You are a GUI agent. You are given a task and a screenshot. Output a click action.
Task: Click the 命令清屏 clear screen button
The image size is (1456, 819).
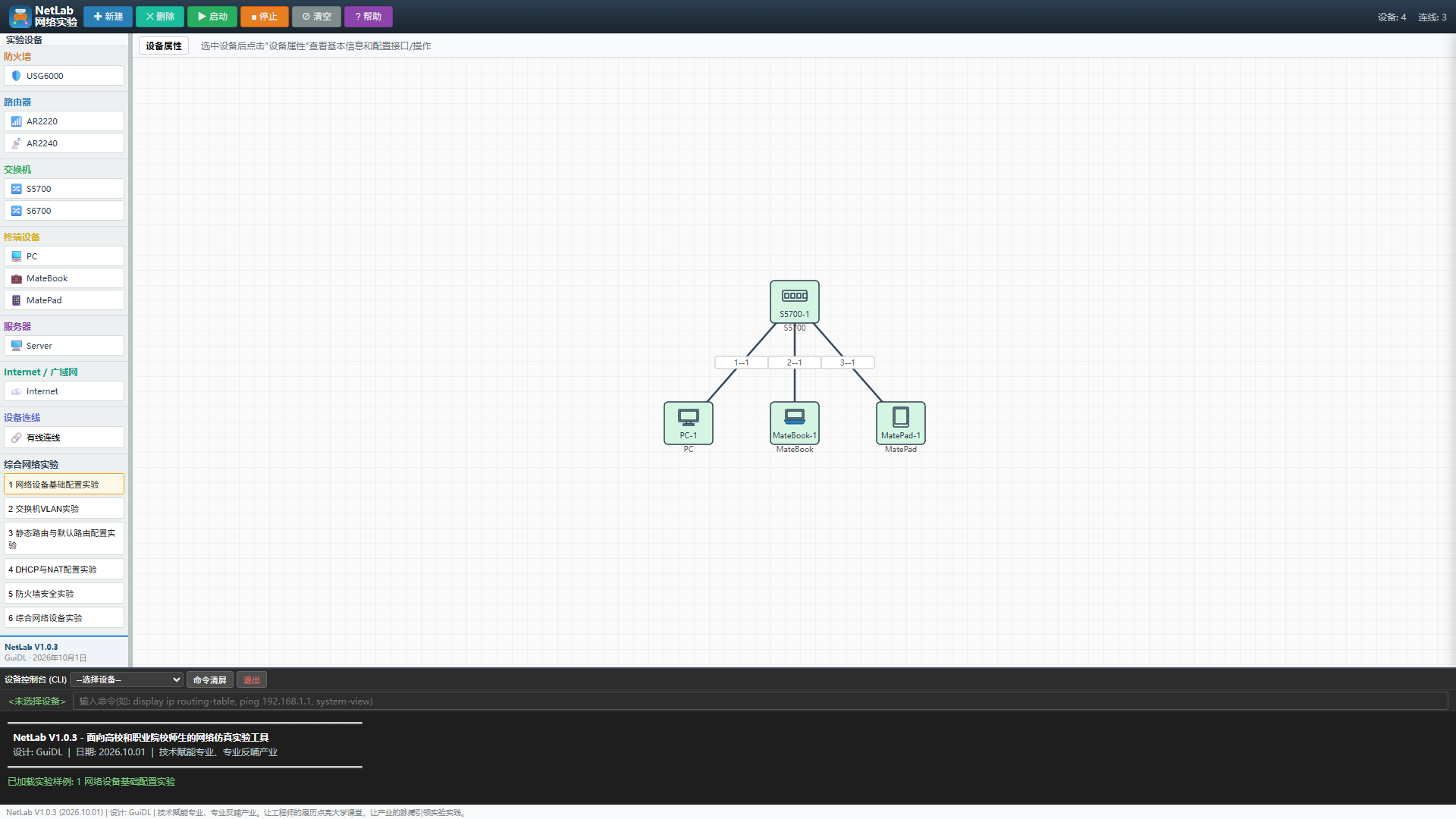[210, 679]
